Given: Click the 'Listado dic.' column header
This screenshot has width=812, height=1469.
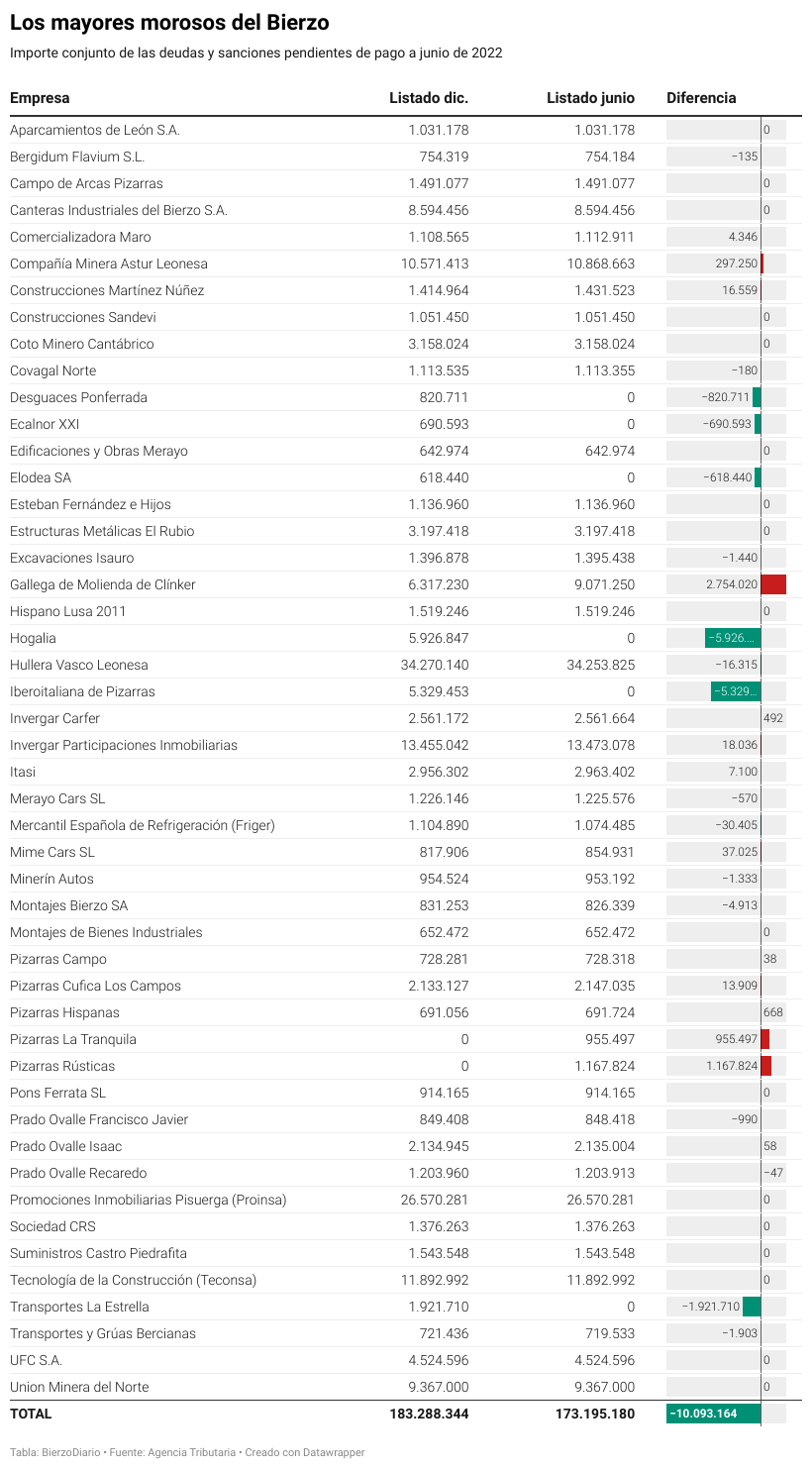Looking at the screenshot, I should click(x=429, y=98).
